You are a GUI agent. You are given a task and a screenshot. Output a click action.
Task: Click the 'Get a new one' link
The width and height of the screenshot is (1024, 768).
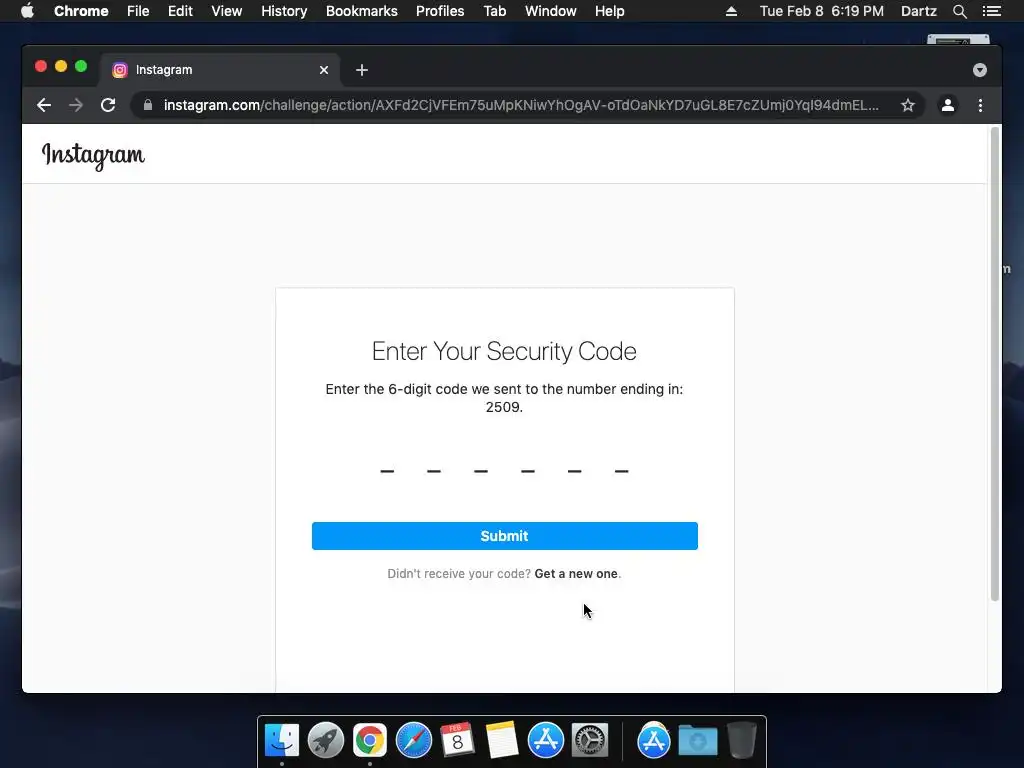(x=576, y=573)
